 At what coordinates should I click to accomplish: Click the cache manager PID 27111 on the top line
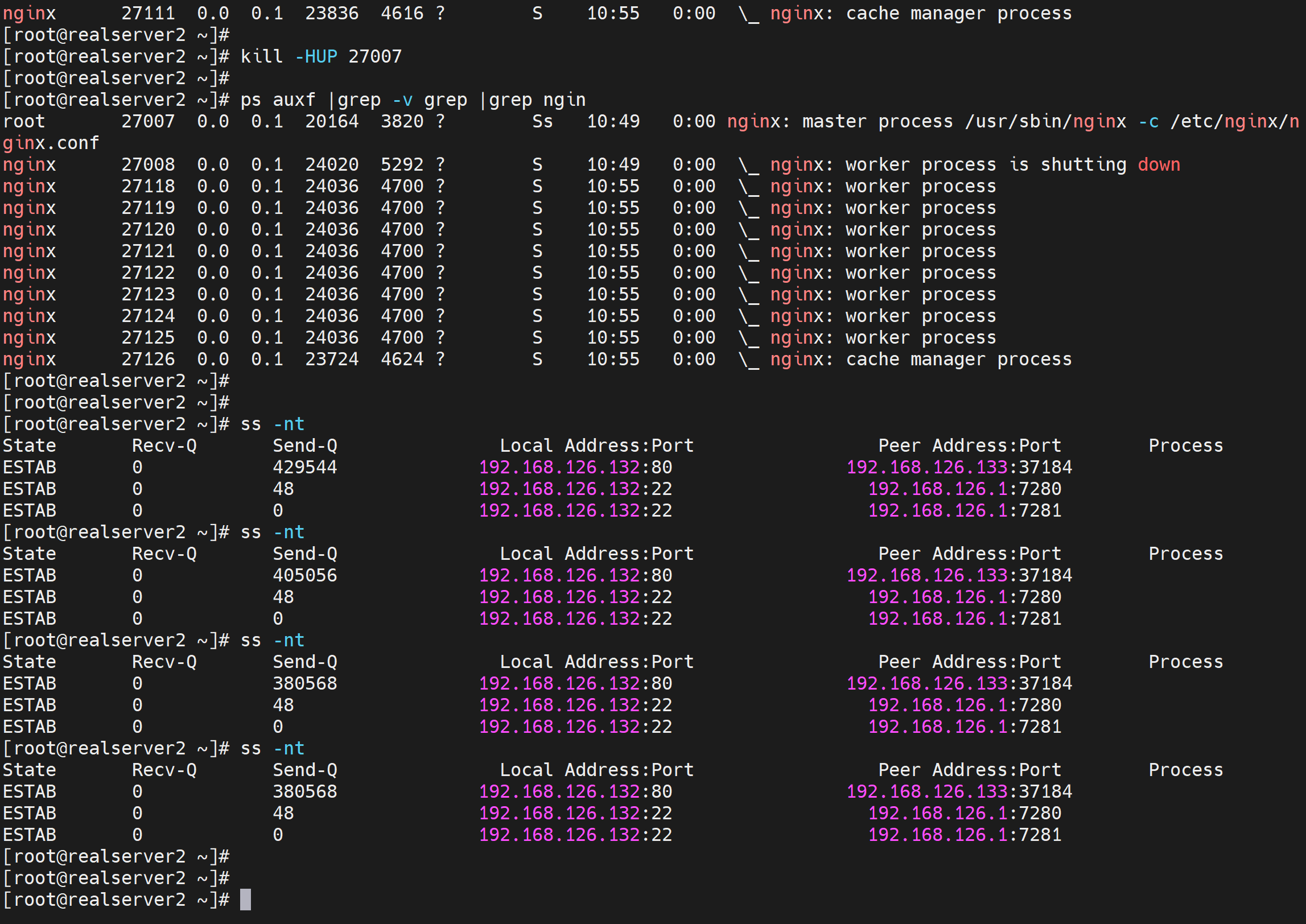click(x=148, y=13)
